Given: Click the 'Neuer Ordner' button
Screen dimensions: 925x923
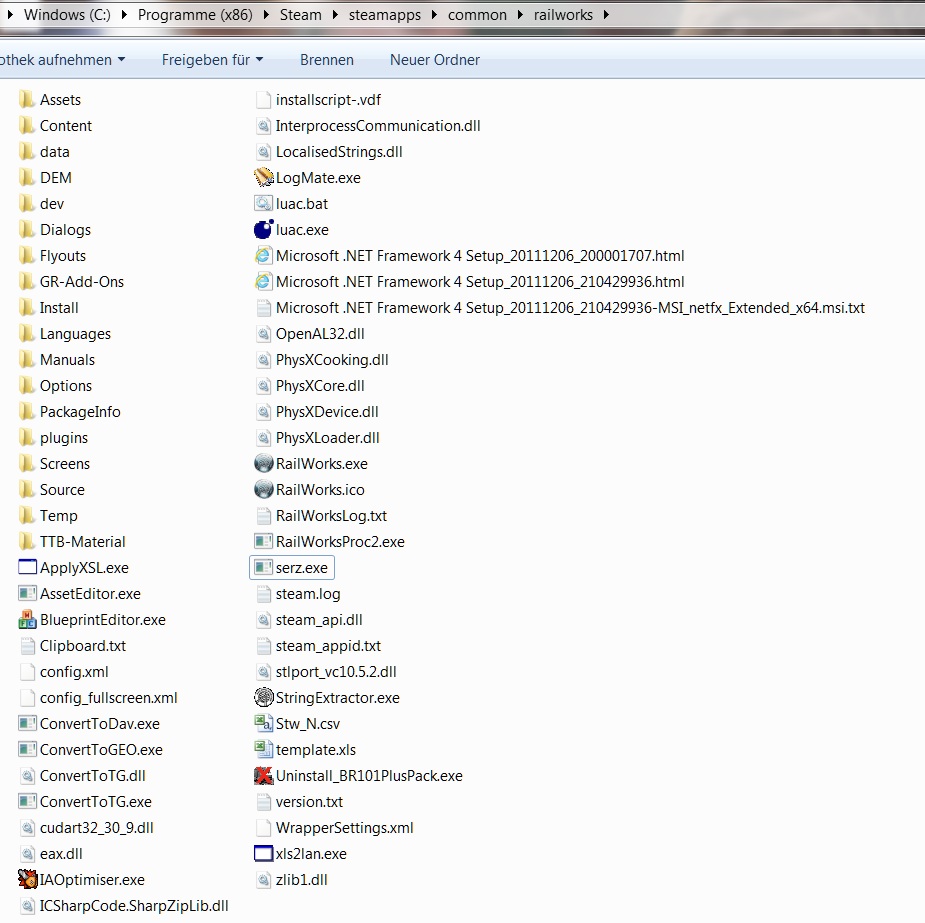Looking at the screenshot, I should (x=435, y=60).
